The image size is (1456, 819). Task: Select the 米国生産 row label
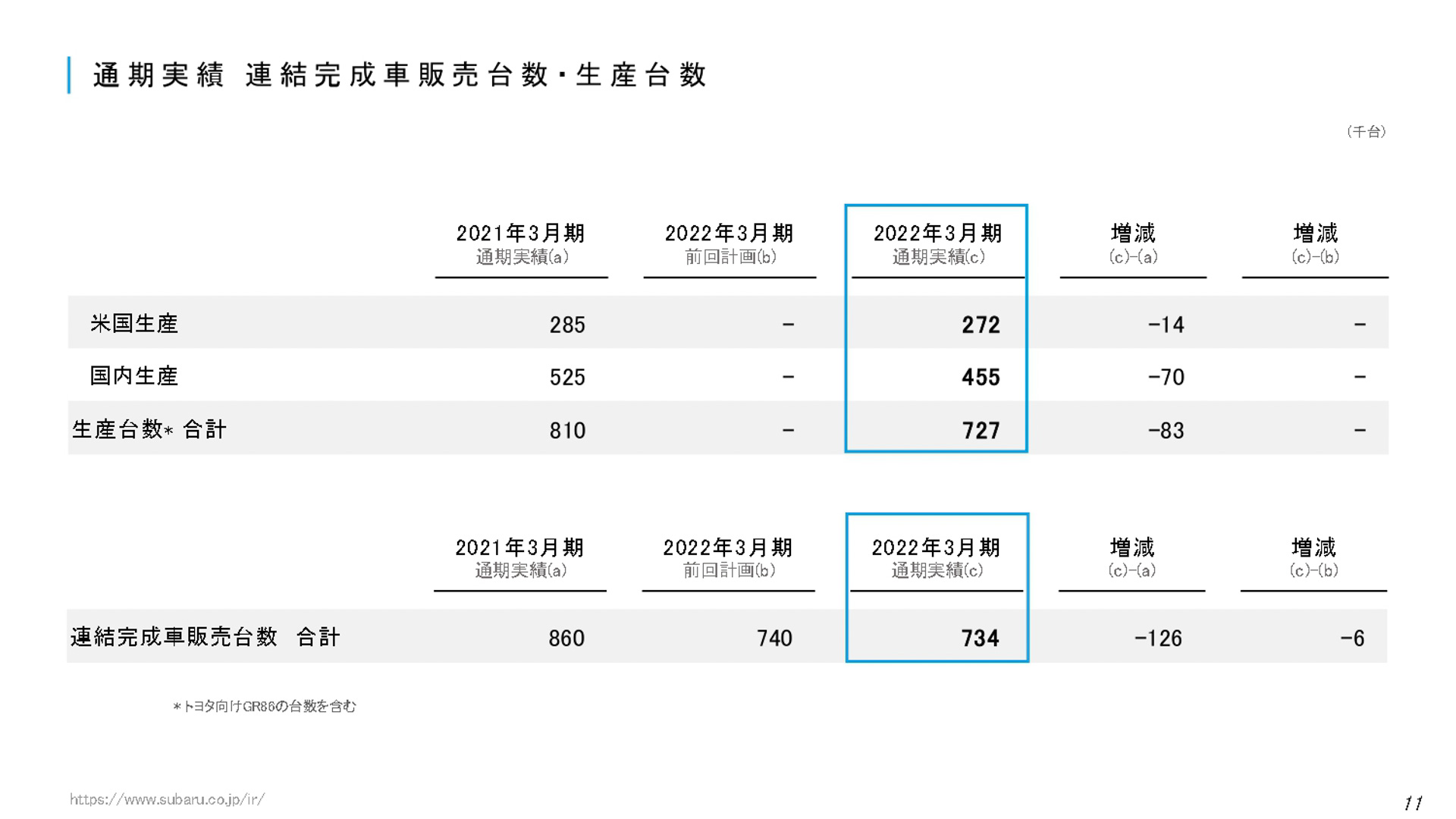[x=133, y=324]
